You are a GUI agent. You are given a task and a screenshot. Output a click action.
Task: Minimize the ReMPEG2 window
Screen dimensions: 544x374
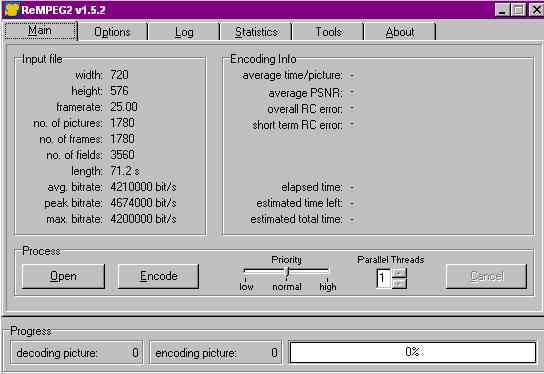click(502, 10)
